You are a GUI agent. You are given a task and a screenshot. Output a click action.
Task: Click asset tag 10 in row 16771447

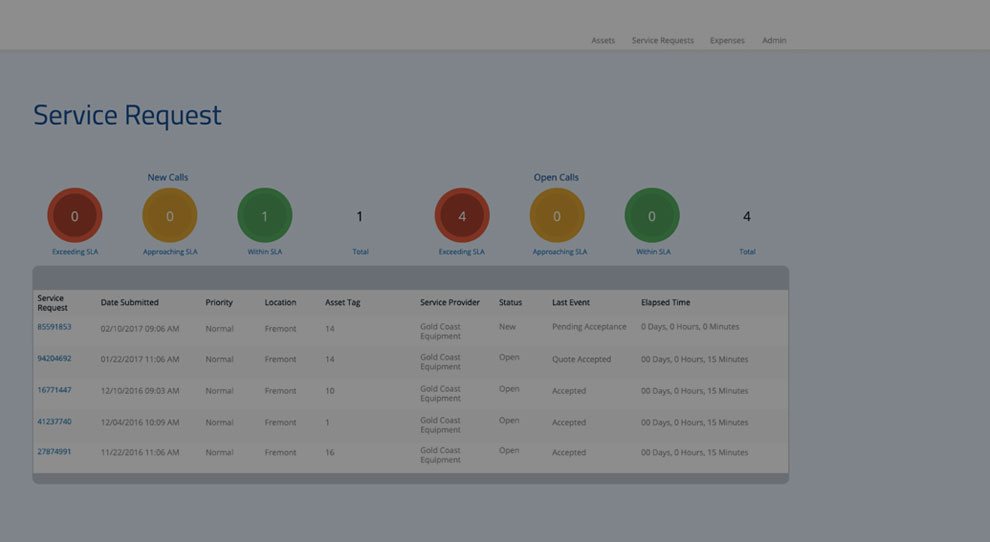point(330,391)
